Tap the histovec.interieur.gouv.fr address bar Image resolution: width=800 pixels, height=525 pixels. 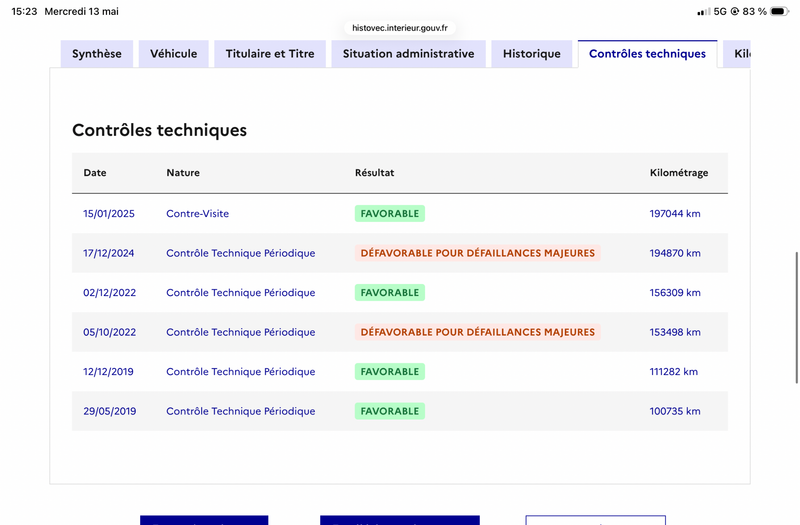tap(400, 28)
